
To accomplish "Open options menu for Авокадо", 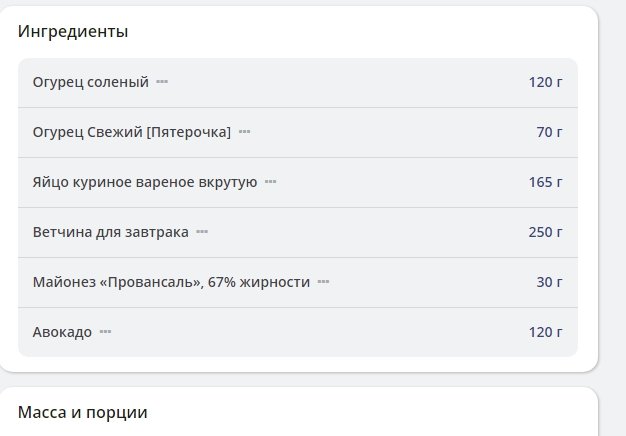I will point(105,332).
